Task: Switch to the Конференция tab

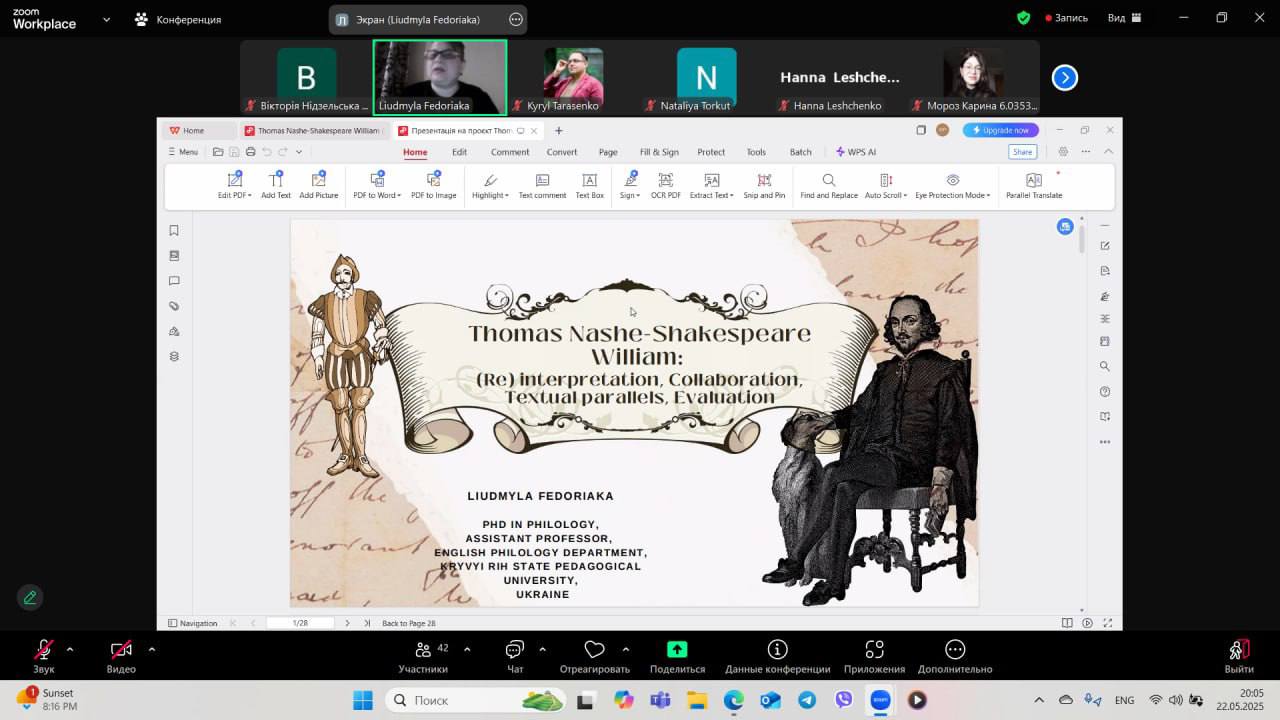Action: (x=178, y=19)
